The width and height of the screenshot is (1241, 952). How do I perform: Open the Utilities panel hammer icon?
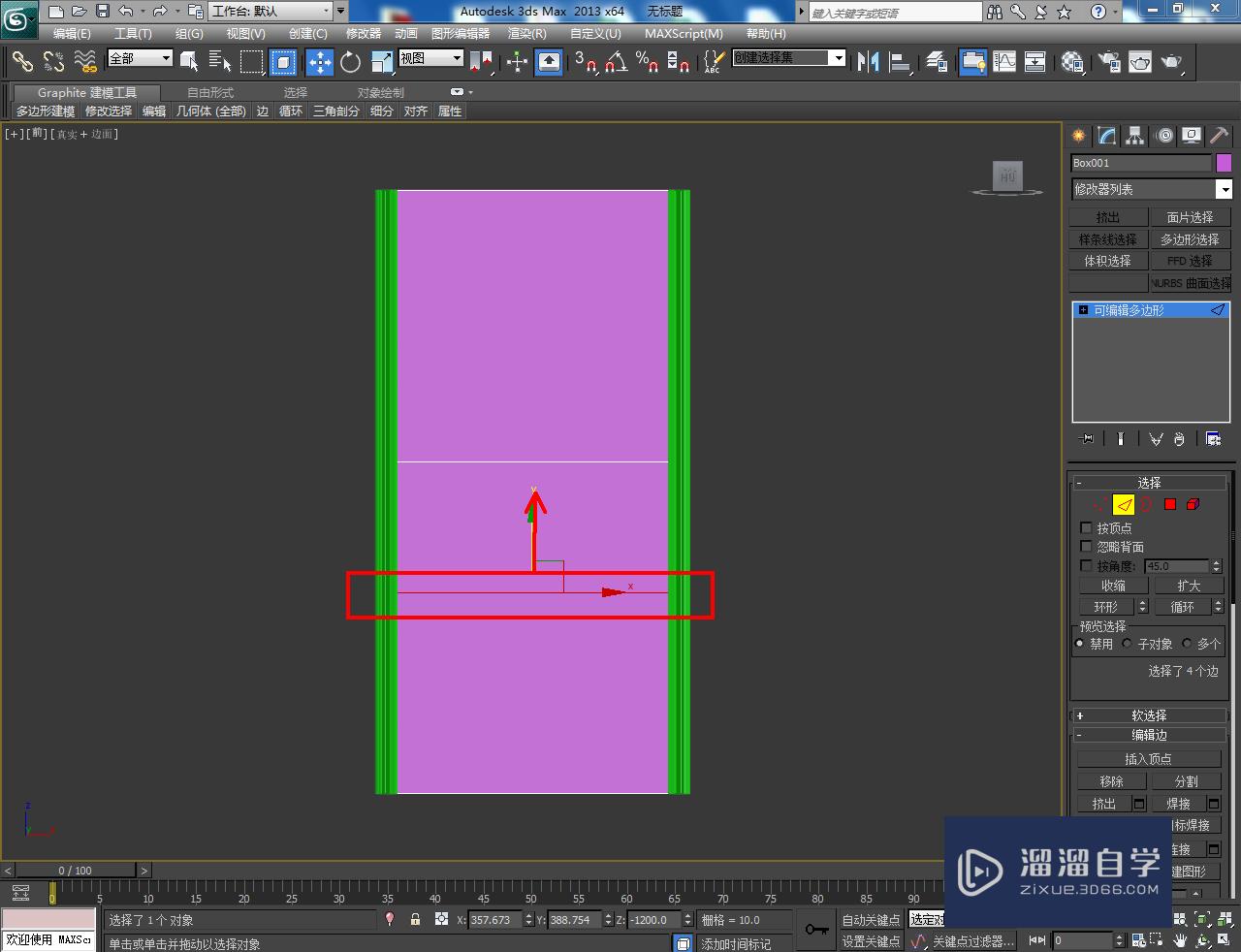tap(1219, 136)
